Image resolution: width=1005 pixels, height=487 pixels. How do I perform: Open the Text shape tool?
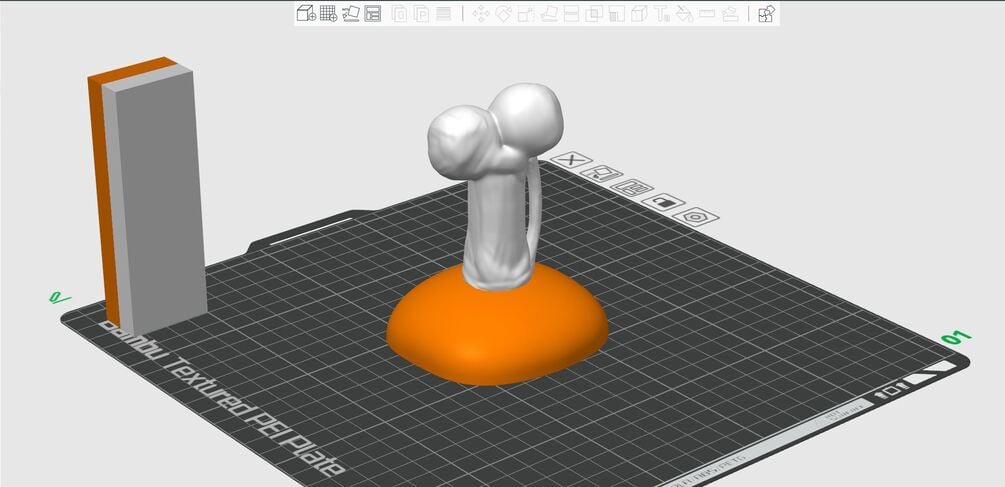point(662,13)
